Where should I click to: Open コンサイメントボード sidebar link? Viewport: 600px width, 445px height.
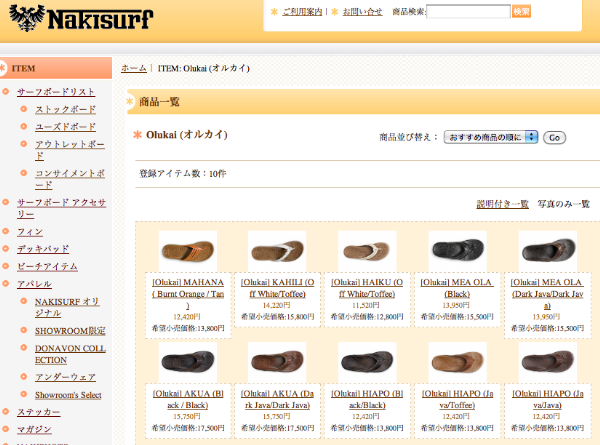70,179
